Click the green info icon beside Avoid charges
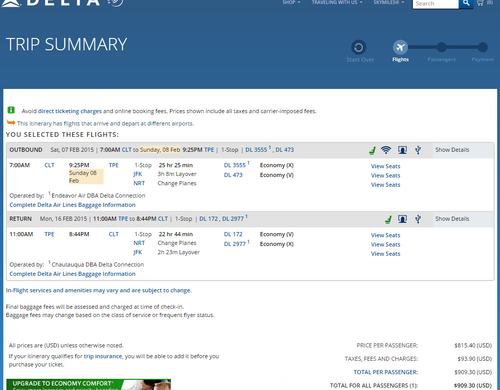The image size is (500, 390). (11, 110)
